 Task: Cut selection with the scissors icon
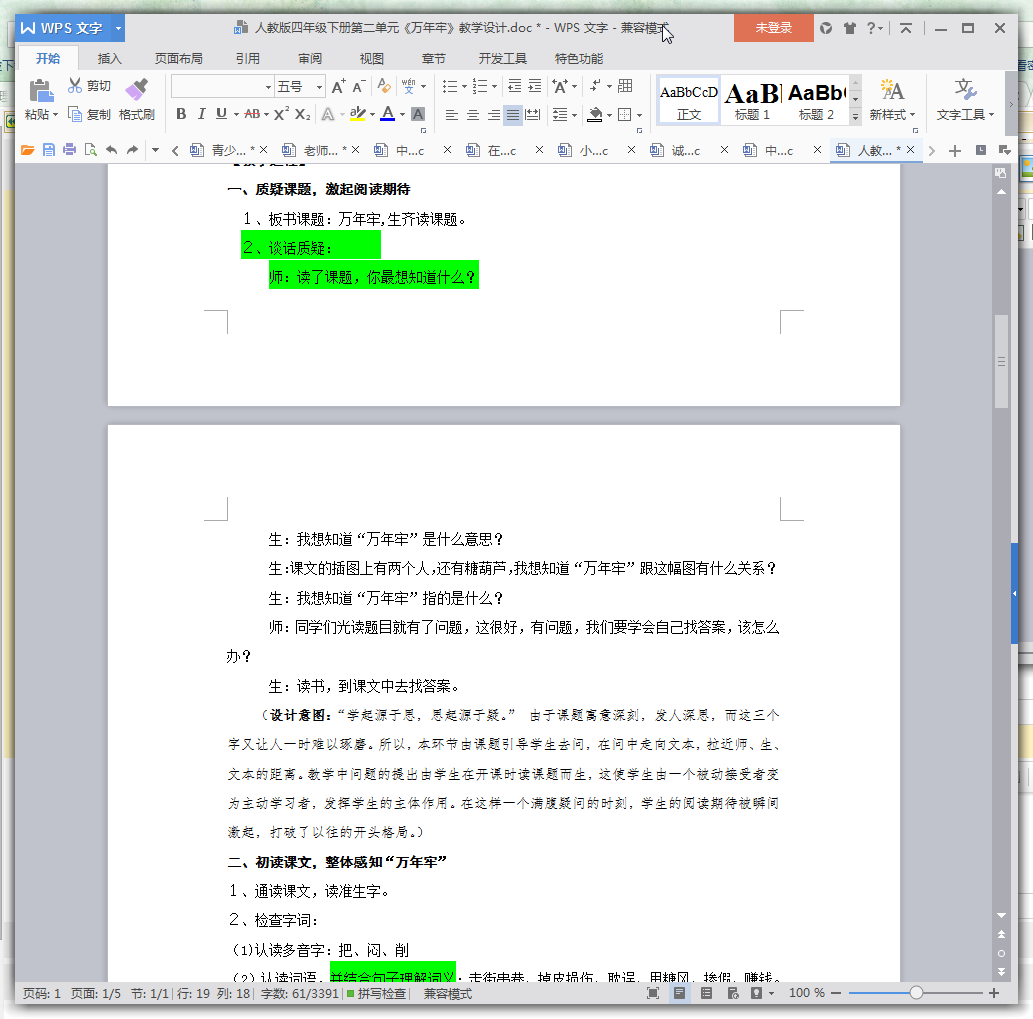click(x=74, y=86)
